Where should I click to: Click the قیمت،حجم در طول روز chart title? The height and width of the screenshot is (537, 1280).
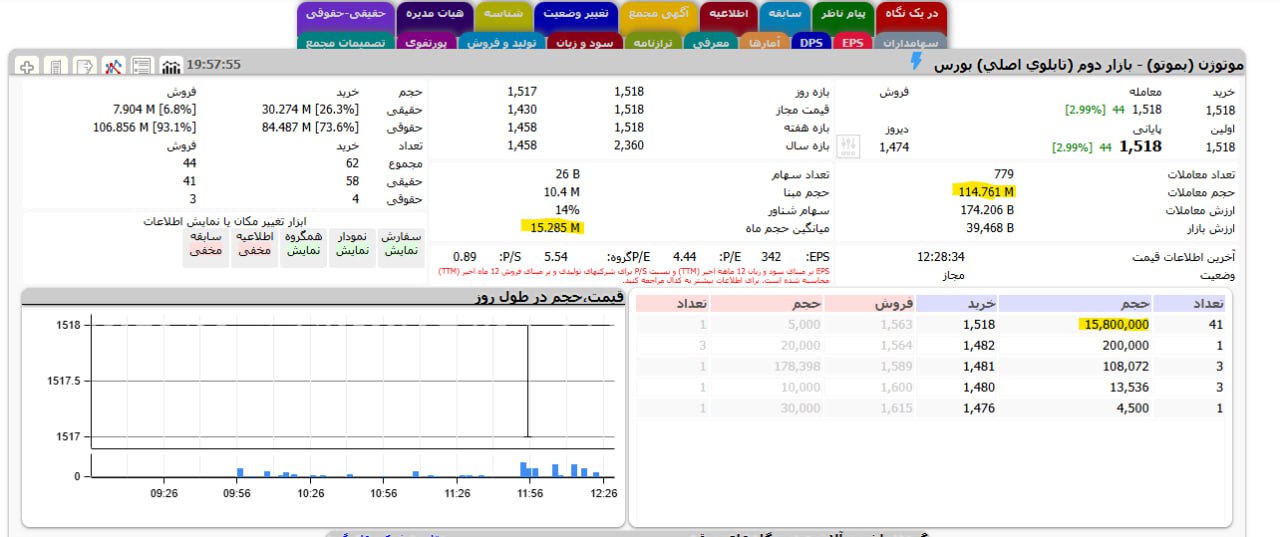point(549,296)
